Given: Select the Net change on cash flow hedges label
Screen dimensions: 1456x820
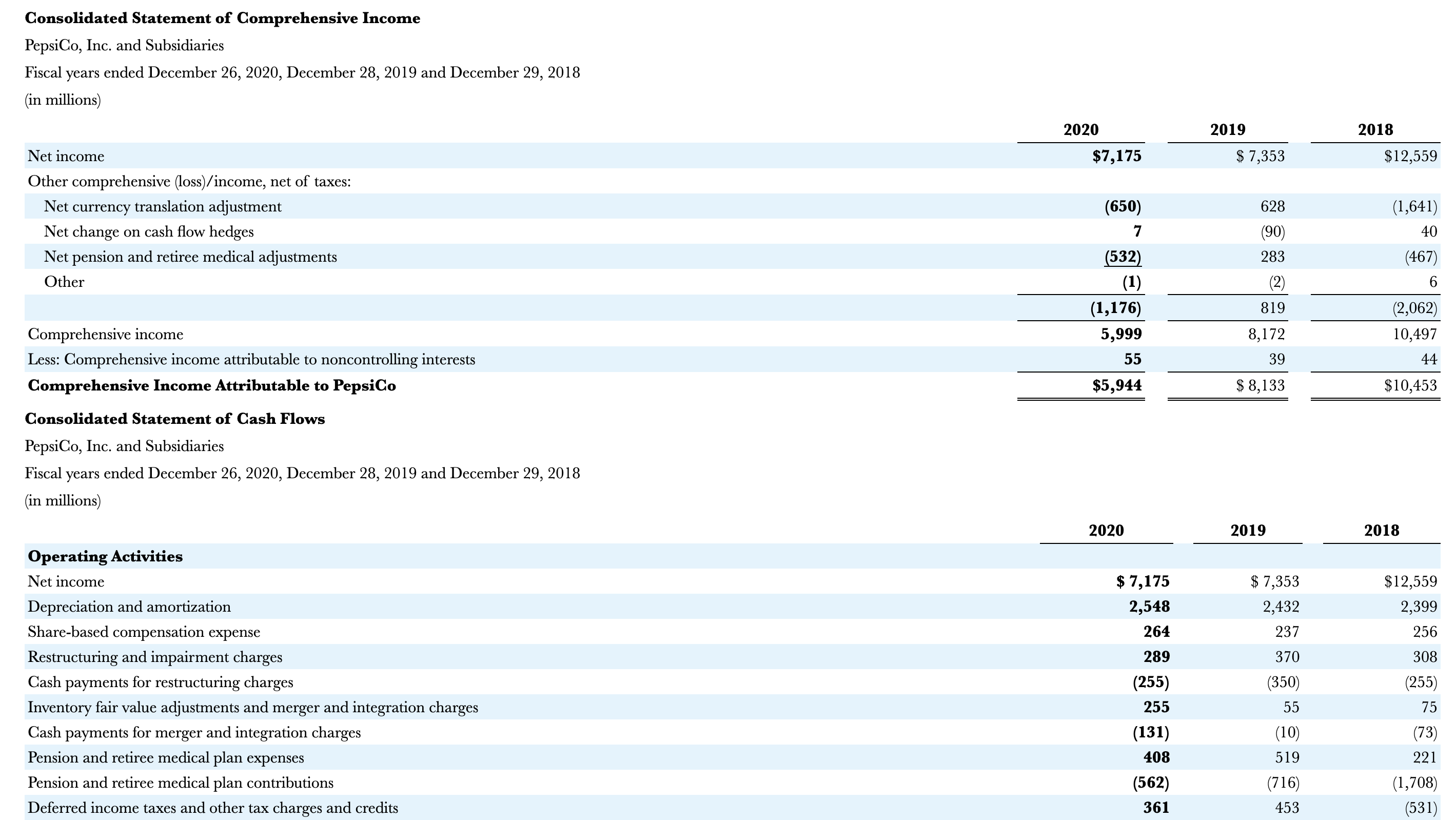Looking at the screenshot, I should [149, 232].
